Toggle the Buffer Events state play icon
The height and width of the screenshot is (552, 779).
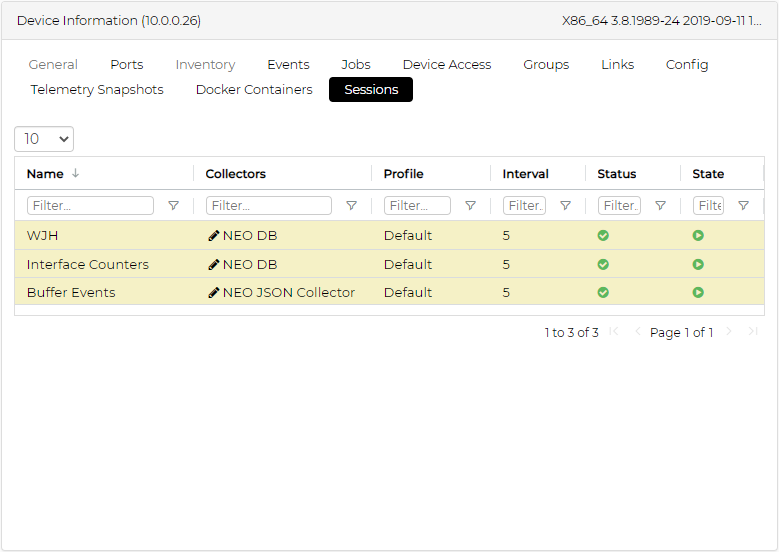click(698, 293)
